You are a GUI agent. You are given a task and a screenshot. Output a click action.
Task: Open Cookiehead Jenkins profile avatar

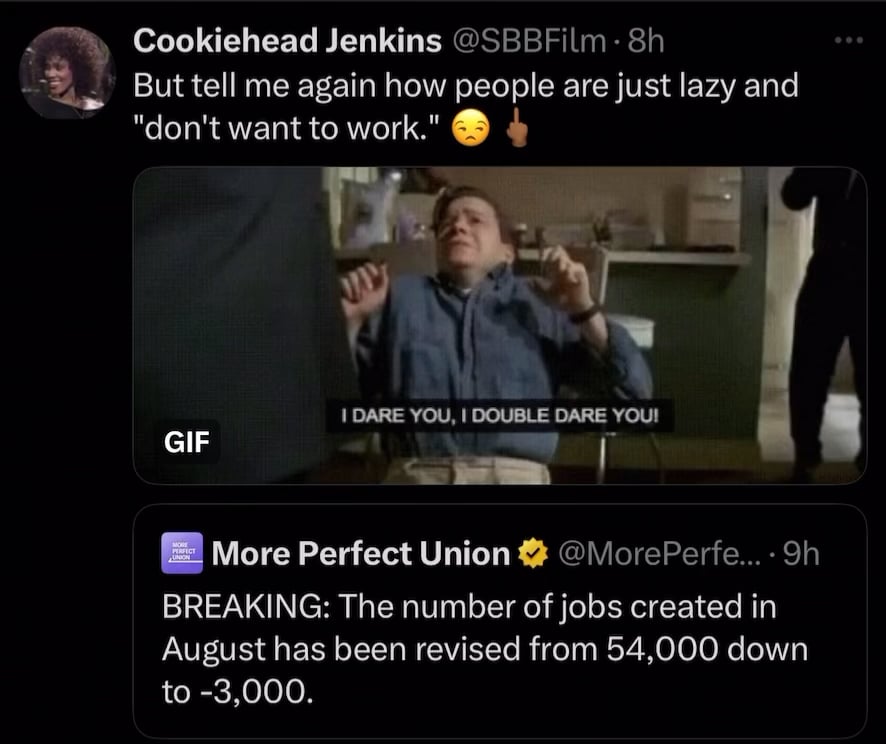pos(67,73)
